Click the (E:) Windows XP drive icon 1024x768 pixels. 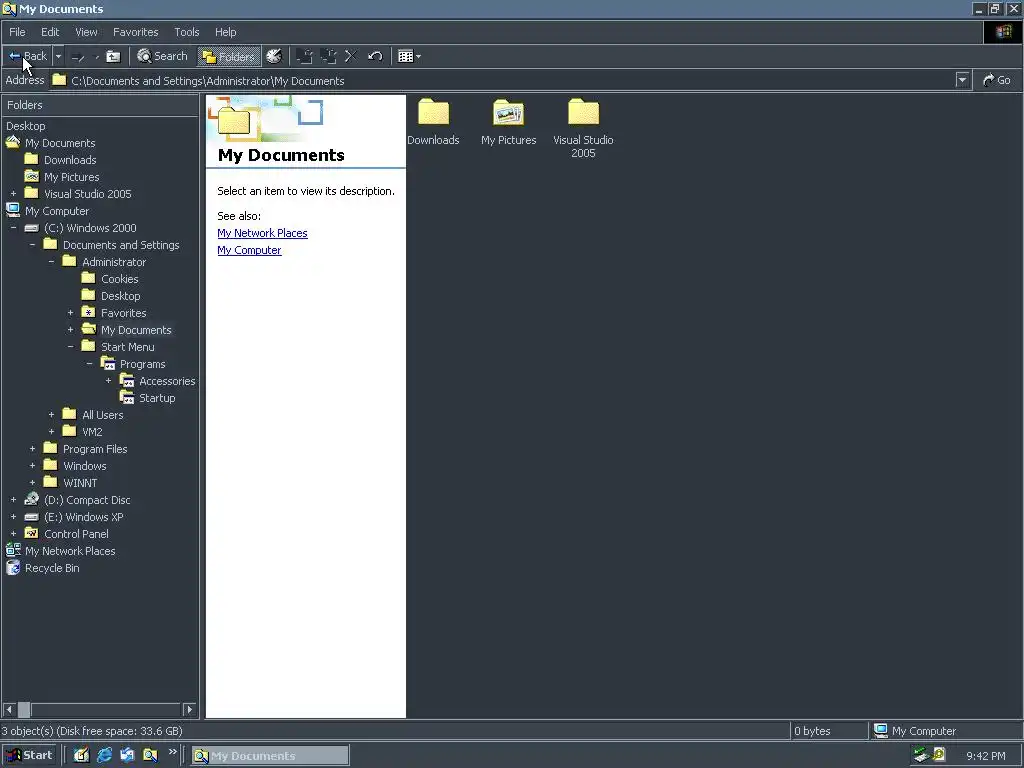coord(31,517)
